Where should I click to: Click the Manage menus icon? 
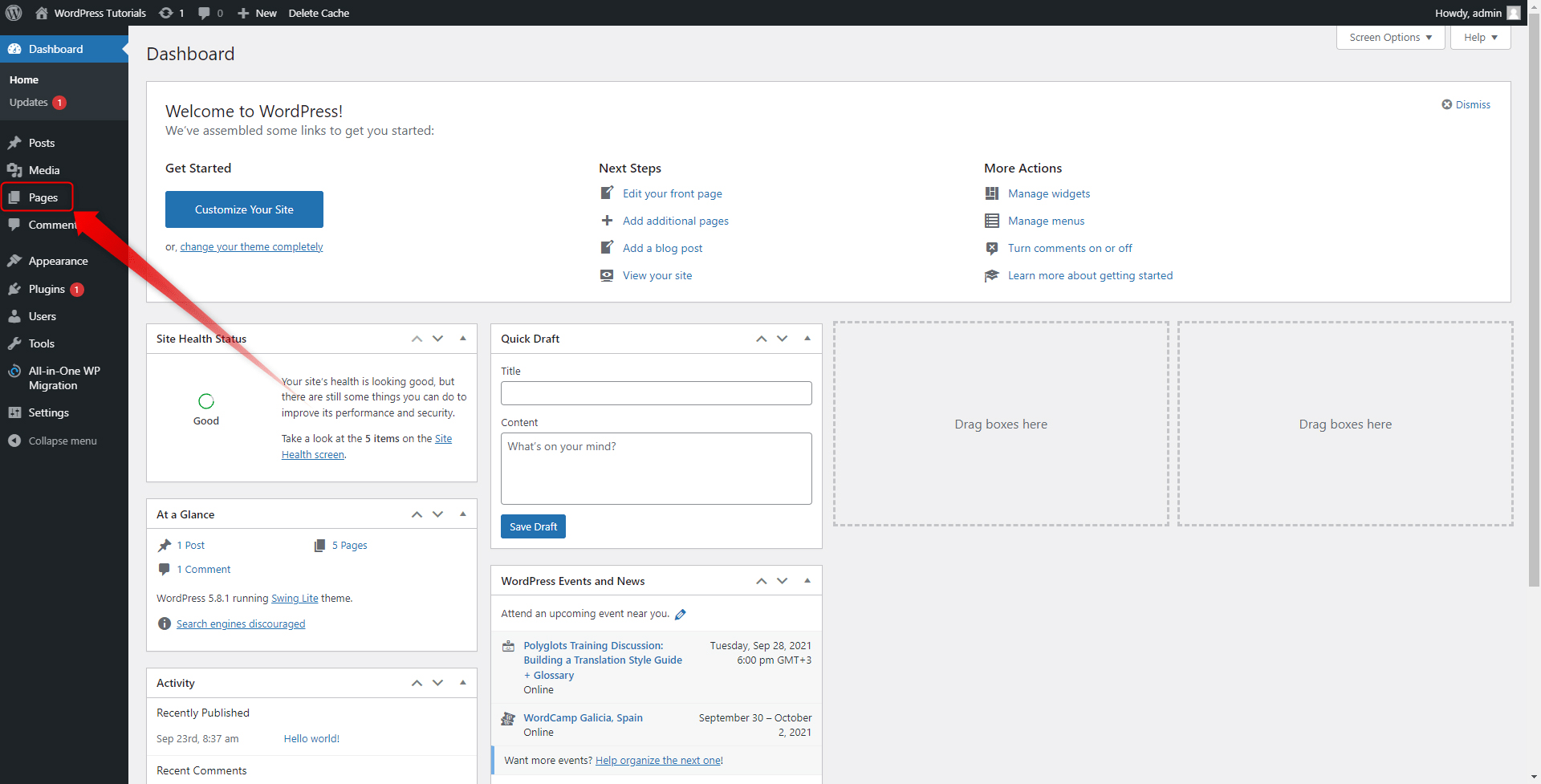click(x=992, y=221)
